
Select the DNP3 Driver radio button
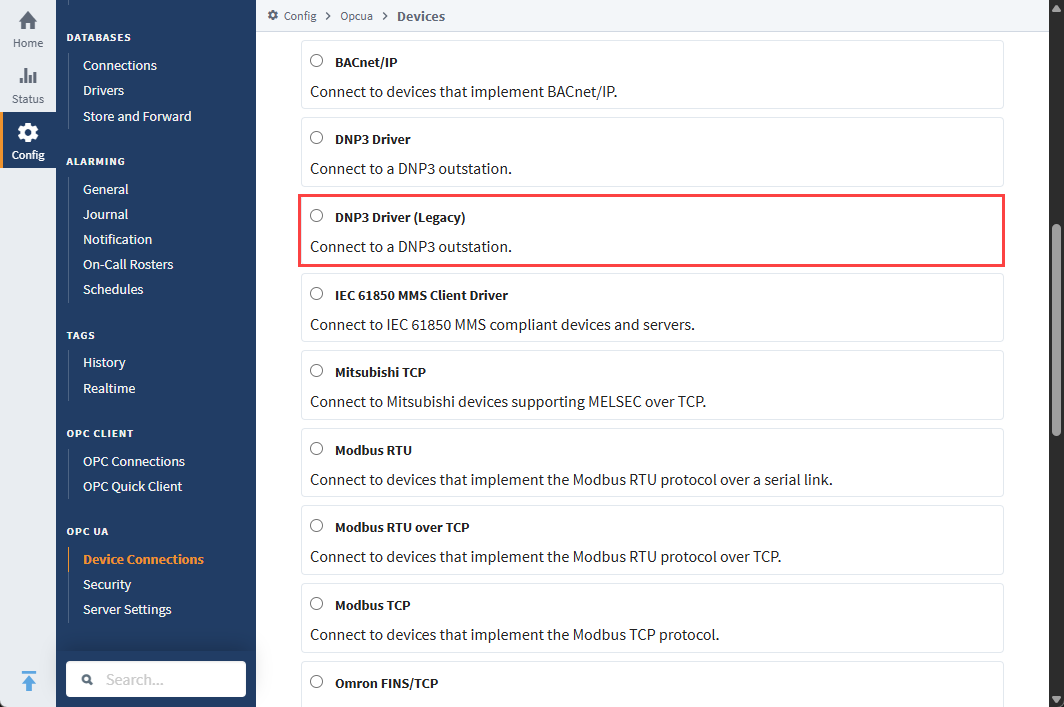(x=316, y=138)
